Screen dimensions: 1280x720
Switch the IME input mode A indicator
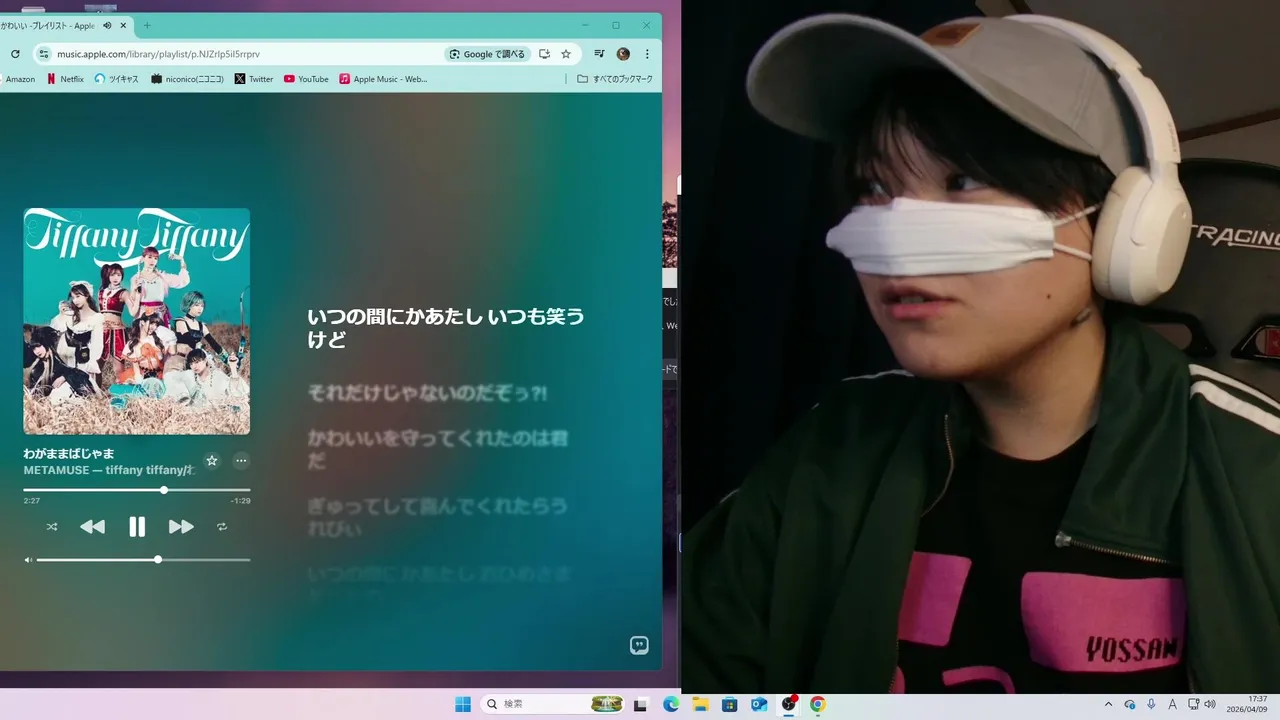coord(1172,704)
